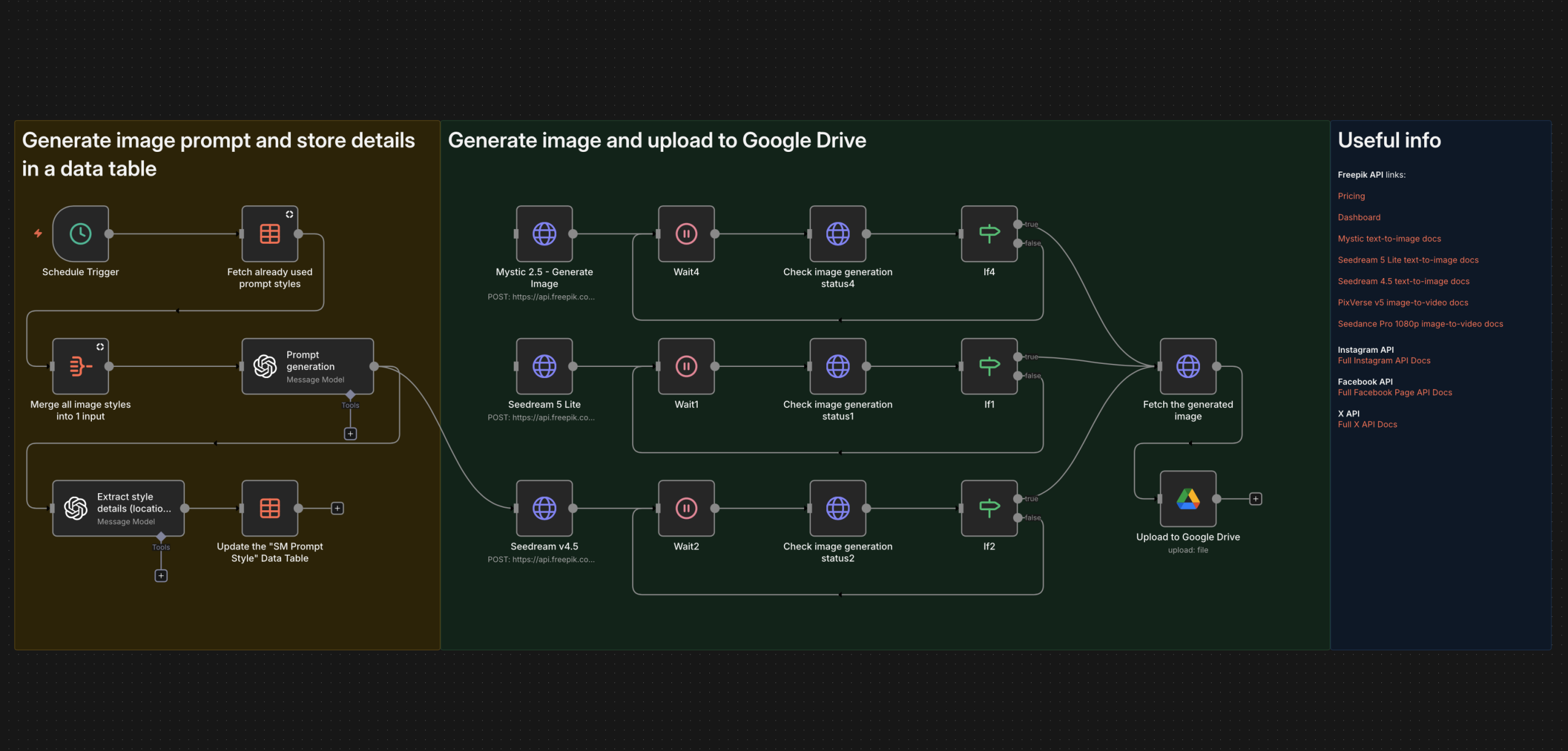Open the Freepik Dashboard link
Image resolution: width=1568 pixels, height=751 pixels.
click(1359, 217)
